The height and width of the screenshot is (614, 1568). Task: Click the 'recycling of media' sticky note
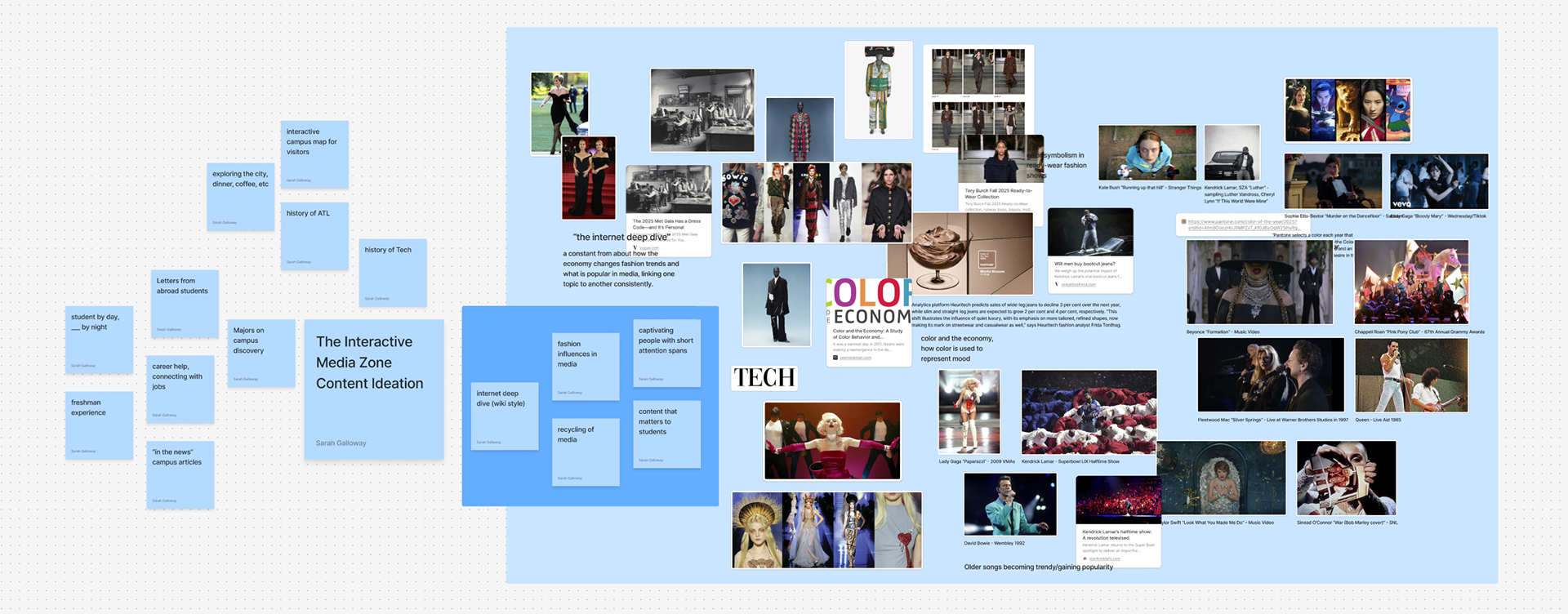point(586,452)
